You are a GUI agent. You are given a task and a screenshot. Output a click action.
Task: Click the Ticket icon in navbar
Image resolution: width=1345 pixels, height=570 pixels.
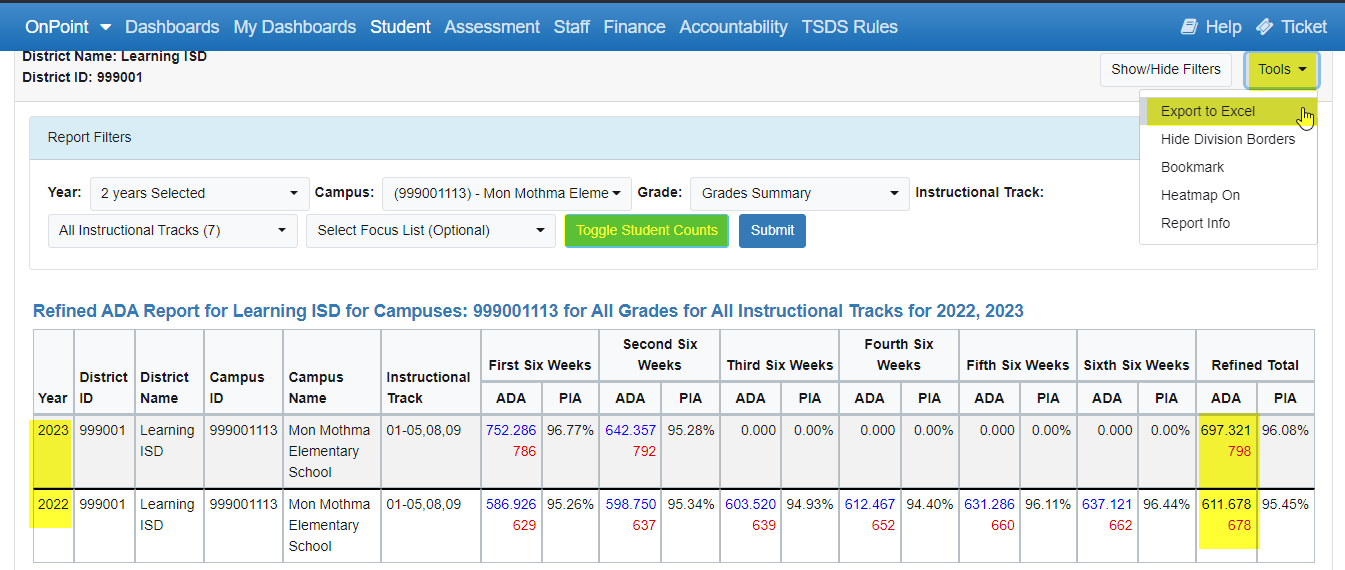[x=1264, y=27]
